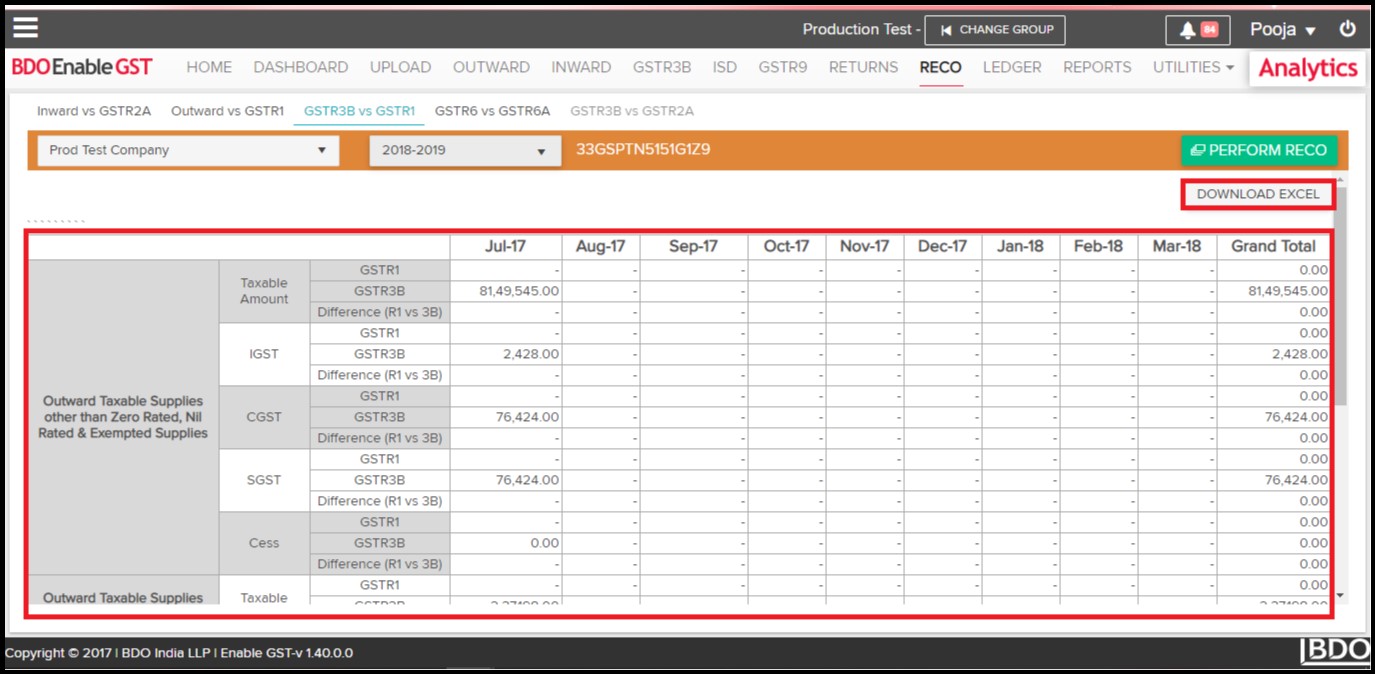Open the 2018-2019 year dropdown

coord(464,150)
